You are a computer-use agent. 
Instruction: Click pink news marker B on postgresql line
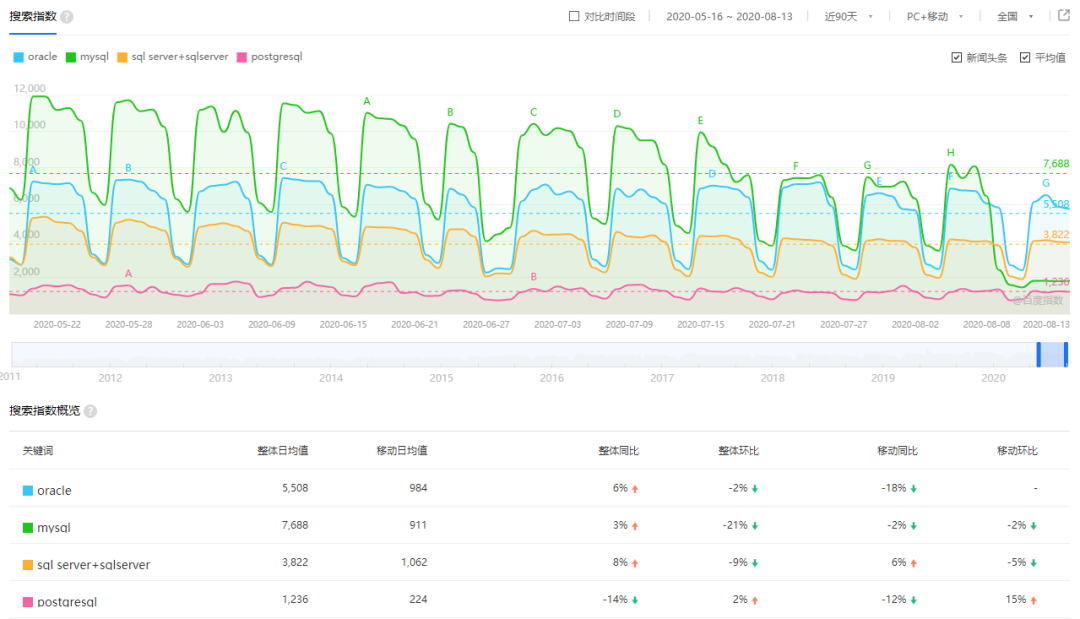click(533, 277)
